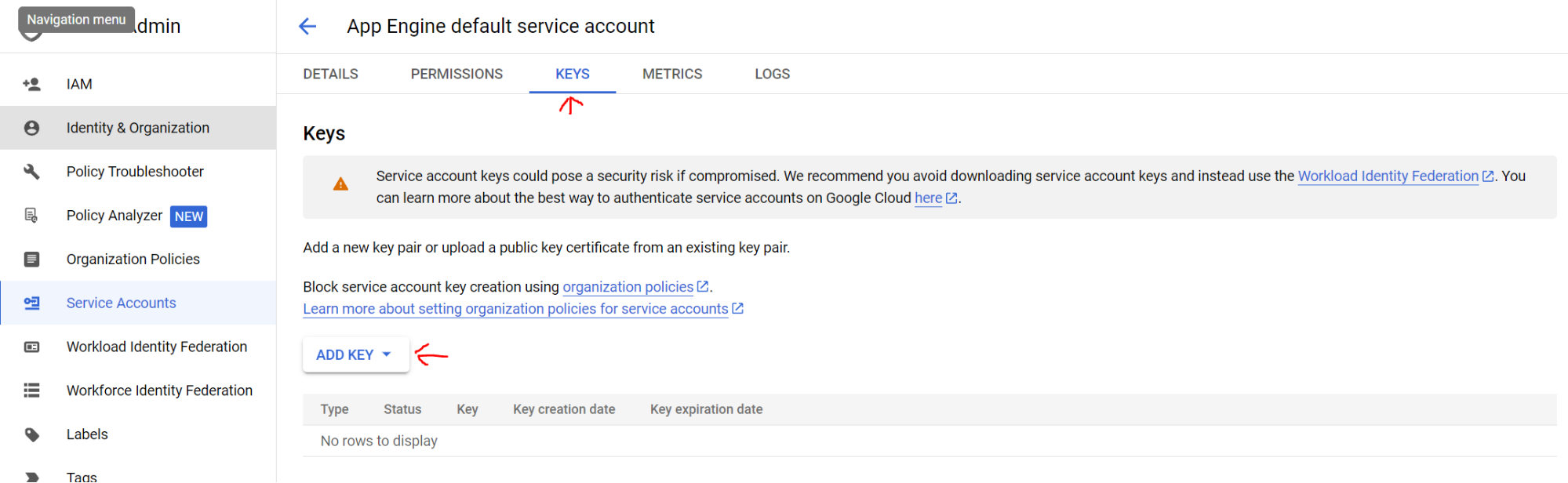
Task: Open the organization policies link
Action: coord(628,287)
